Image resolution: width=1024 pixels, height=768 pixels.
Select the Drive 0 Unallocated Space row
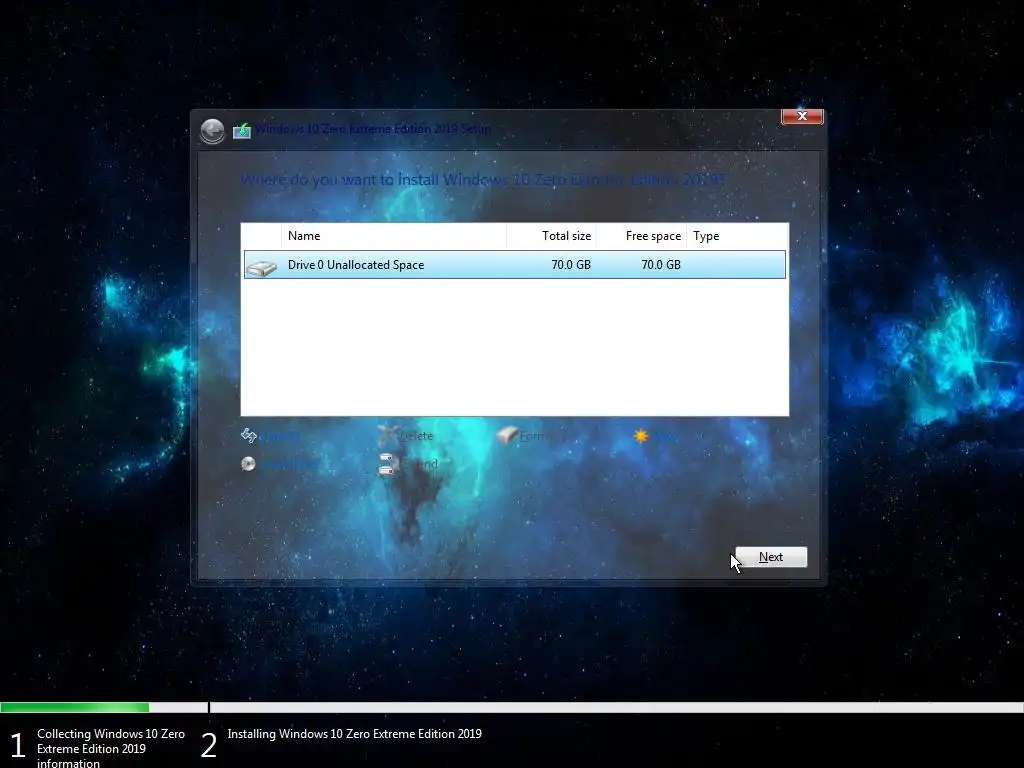pos(515,264)
